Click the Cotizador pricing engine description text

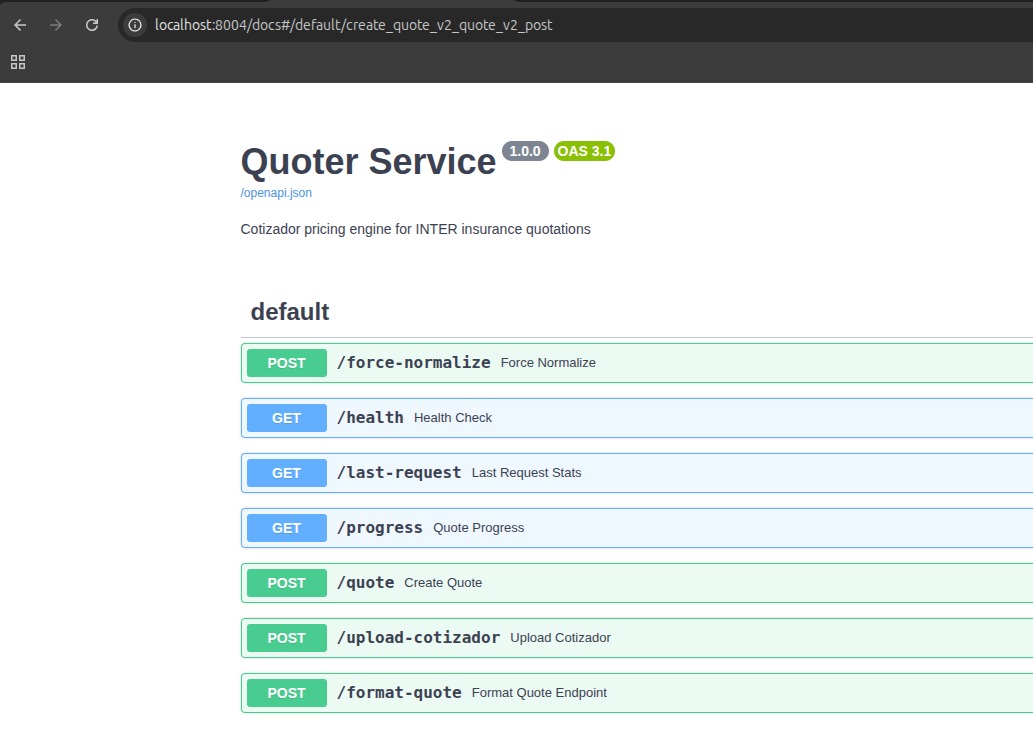(416, 229)
